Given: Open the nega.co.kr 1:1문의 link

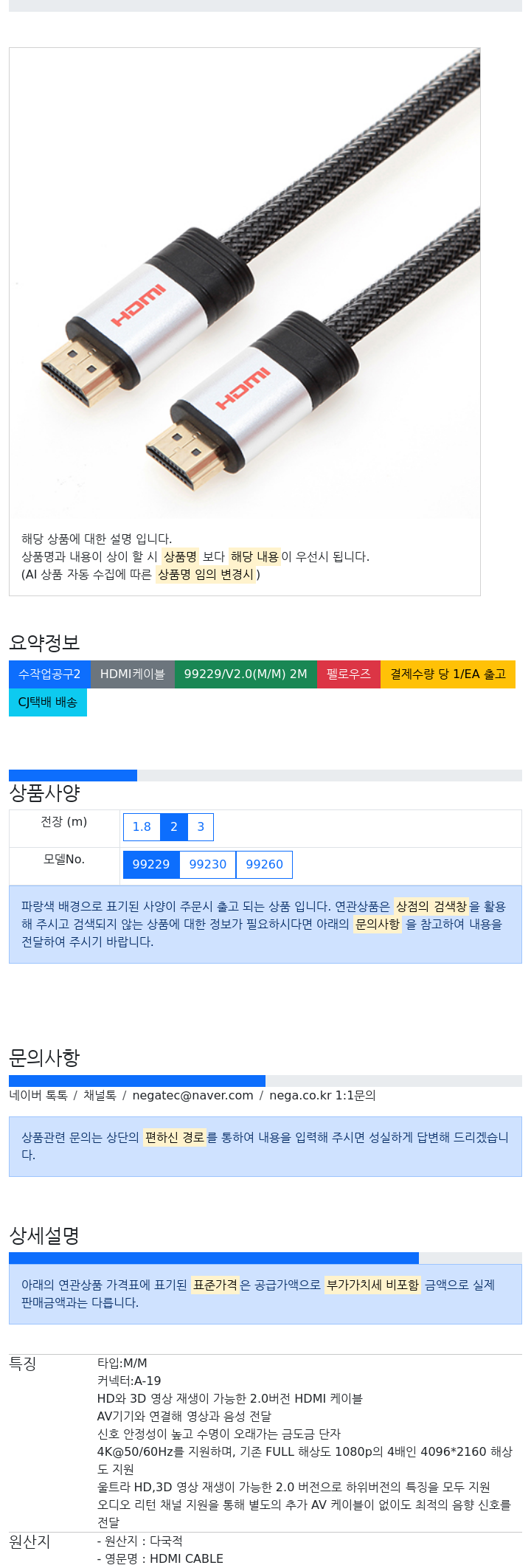Looking at the screenshot, I should [322, 1096].
